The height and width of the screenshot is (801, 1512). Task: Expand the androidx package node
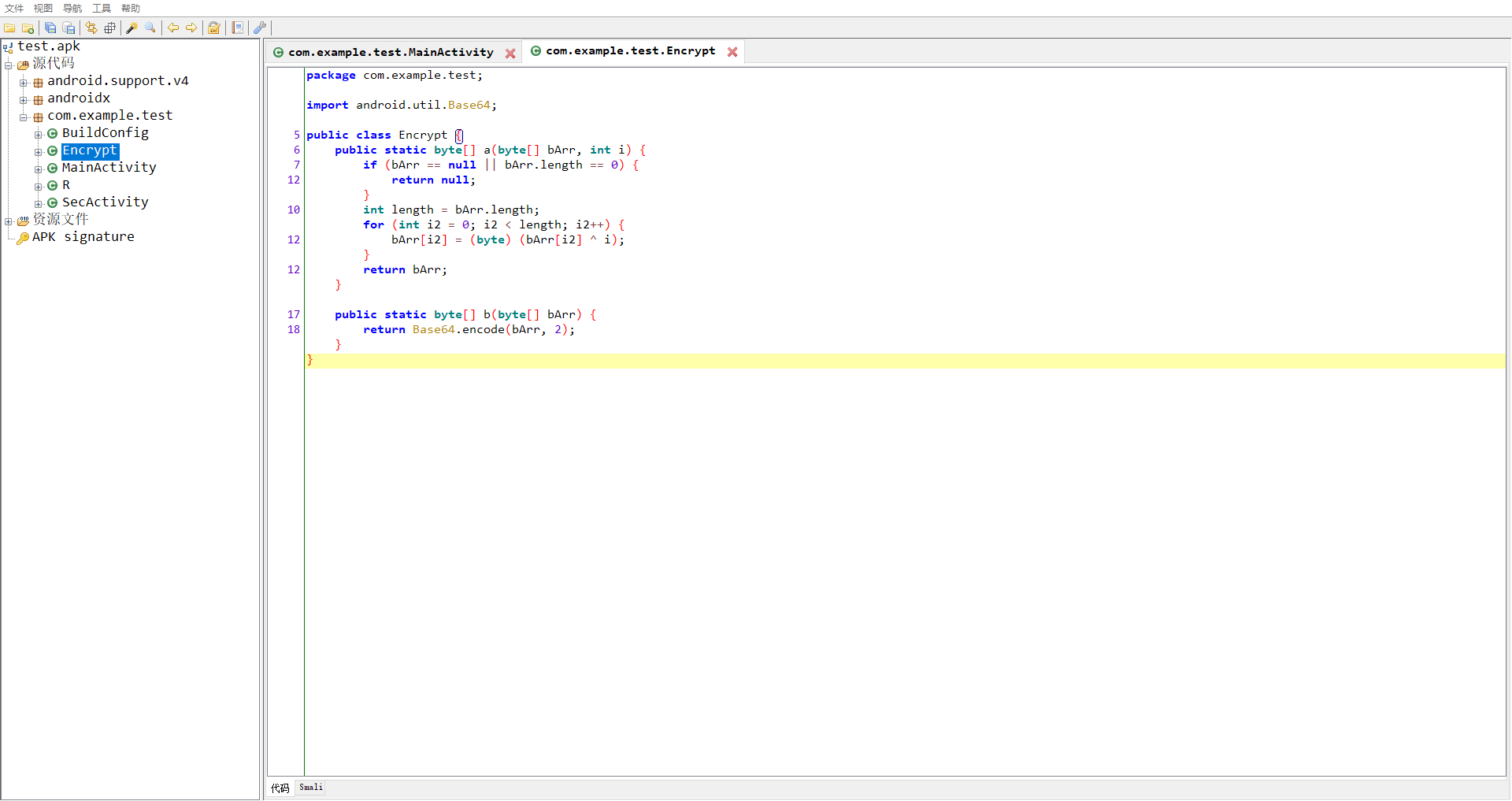[x=24, y=100]
